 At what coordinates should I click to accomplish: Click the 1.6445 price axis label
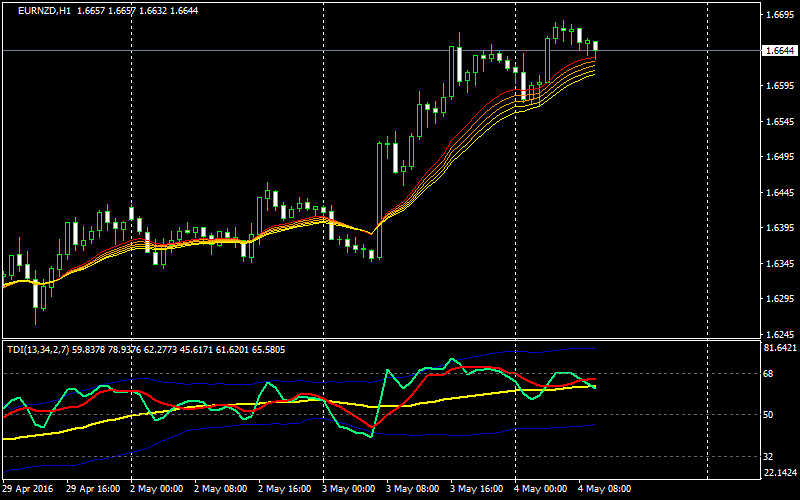(781, 192)
